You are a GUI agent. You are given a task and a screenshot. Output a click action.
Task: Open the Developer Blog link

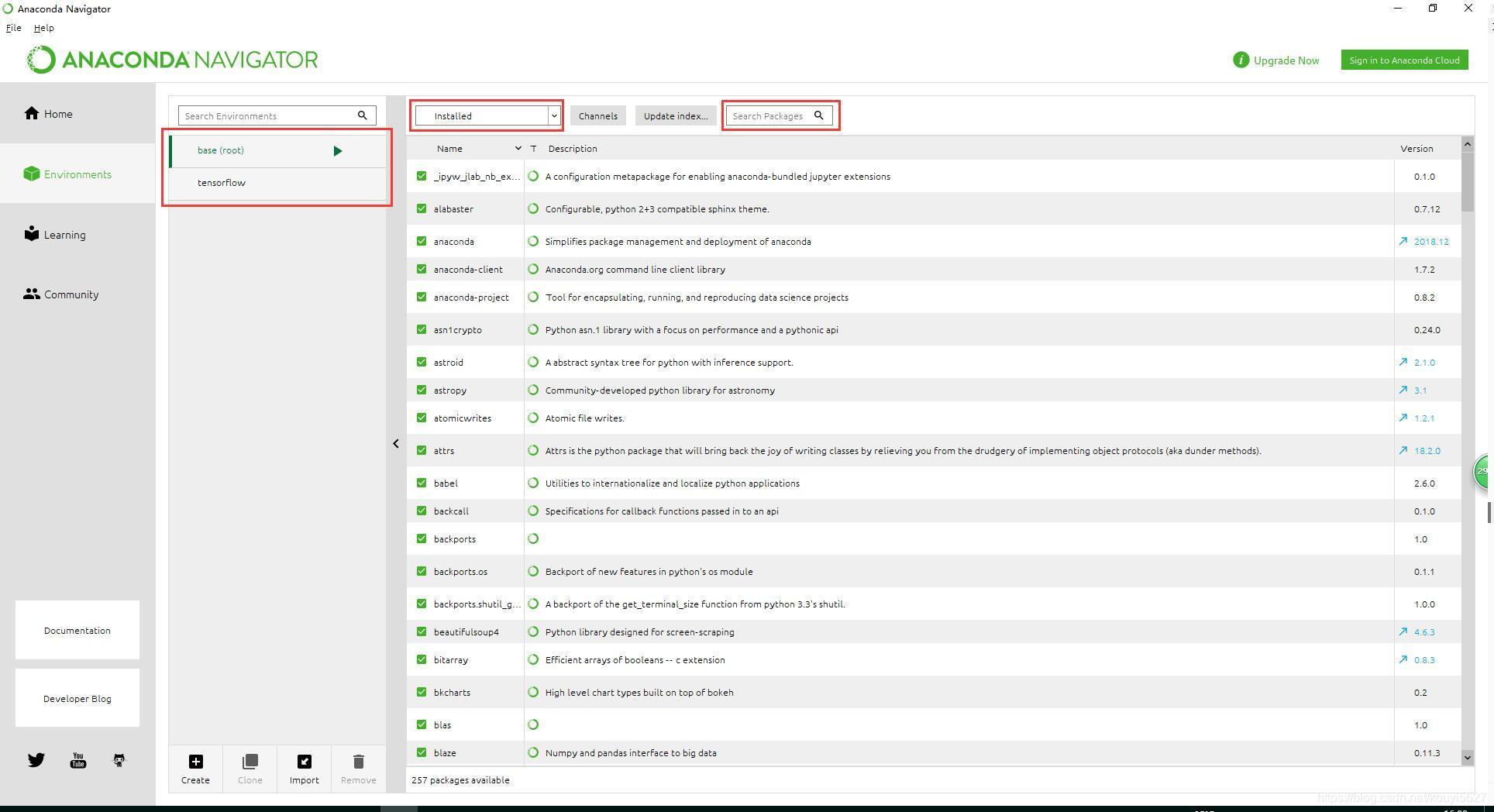click(x=77, y=698)
